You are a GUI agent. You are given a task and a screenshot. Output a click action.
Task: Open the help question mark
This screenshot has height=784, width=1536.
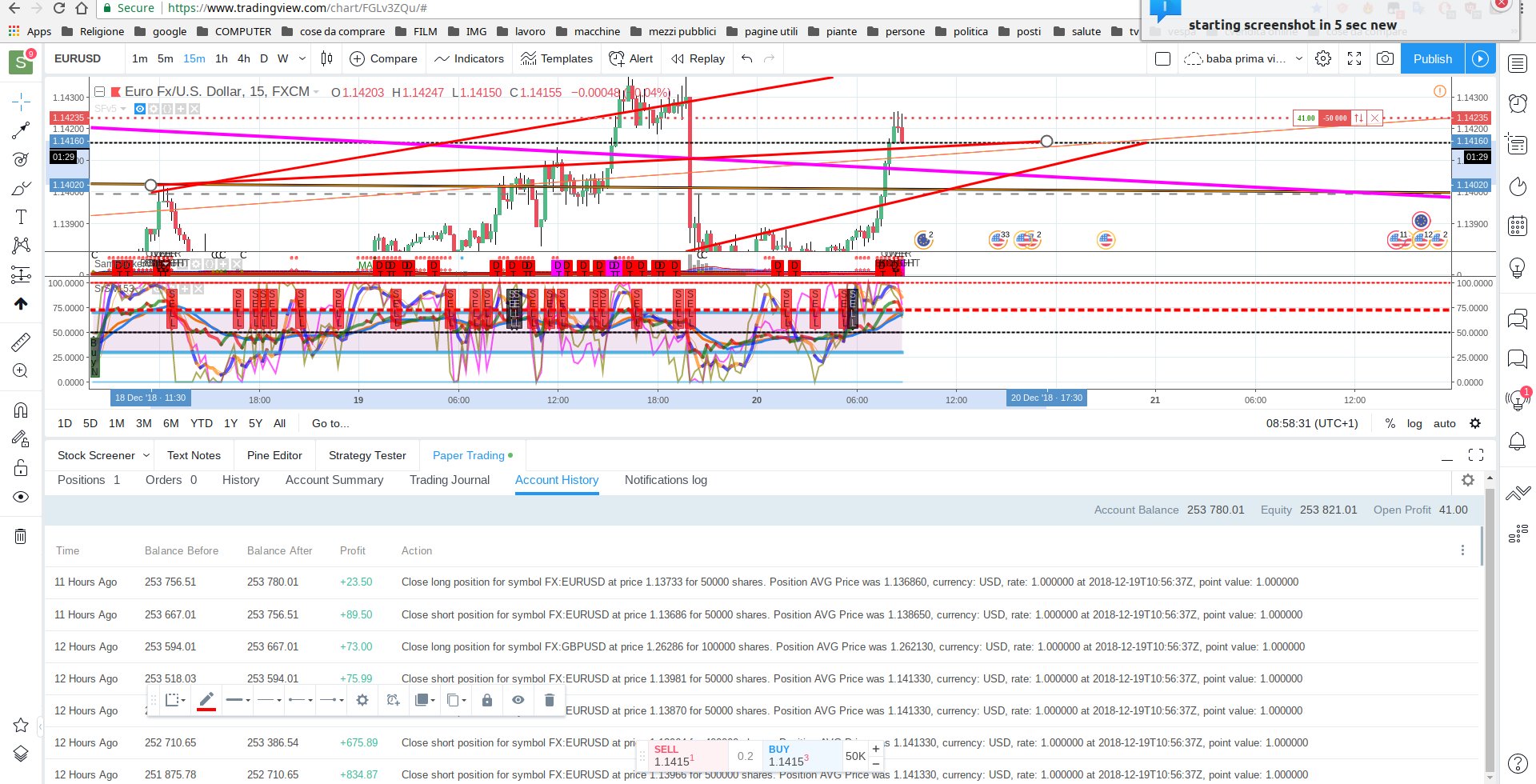(1518, 764)
